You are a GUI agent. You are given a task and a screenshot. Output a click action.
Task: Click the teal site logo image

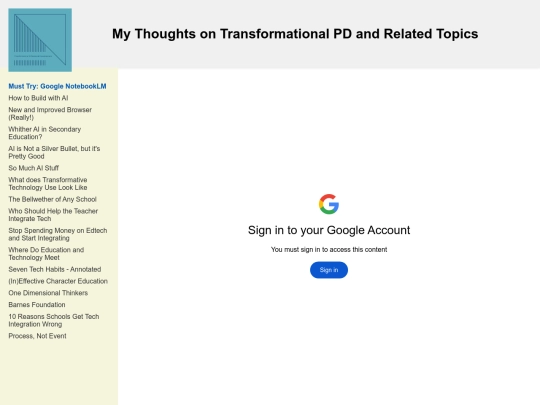click(40, 40)
